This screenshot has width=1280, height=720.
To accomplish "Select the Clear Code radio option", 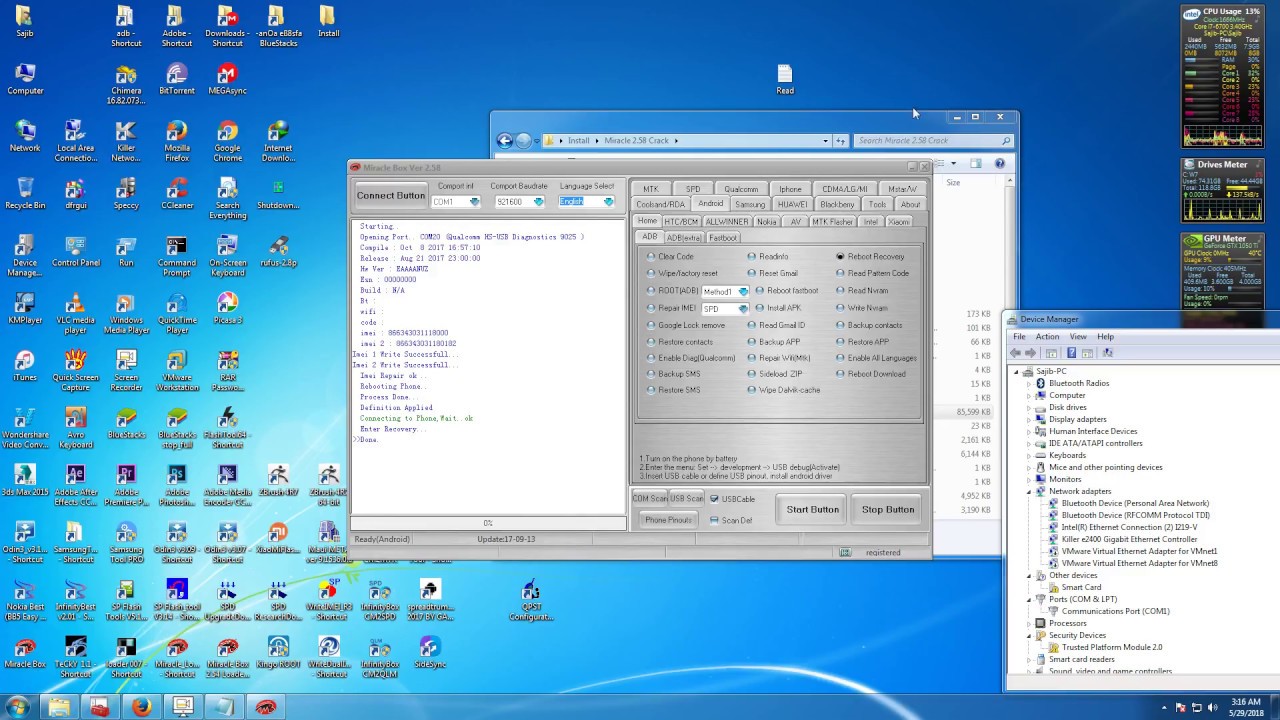I will click(x=652, y=256).
